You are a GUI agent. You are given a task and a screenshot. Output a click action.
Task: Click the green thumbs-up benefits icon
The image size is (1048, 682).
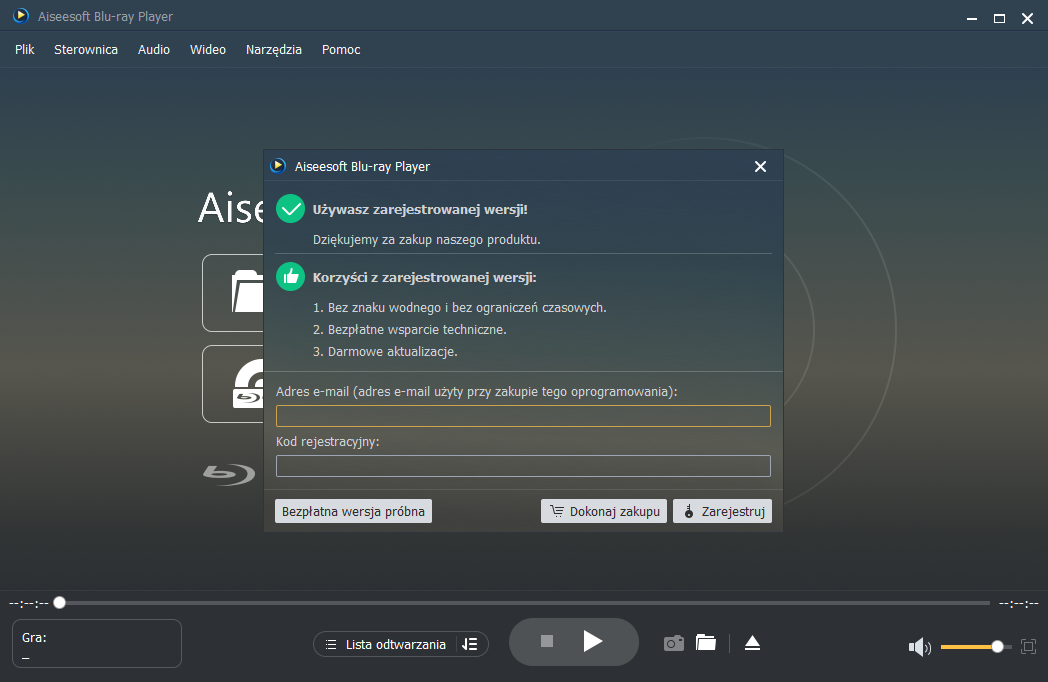(x=291, y=277)
